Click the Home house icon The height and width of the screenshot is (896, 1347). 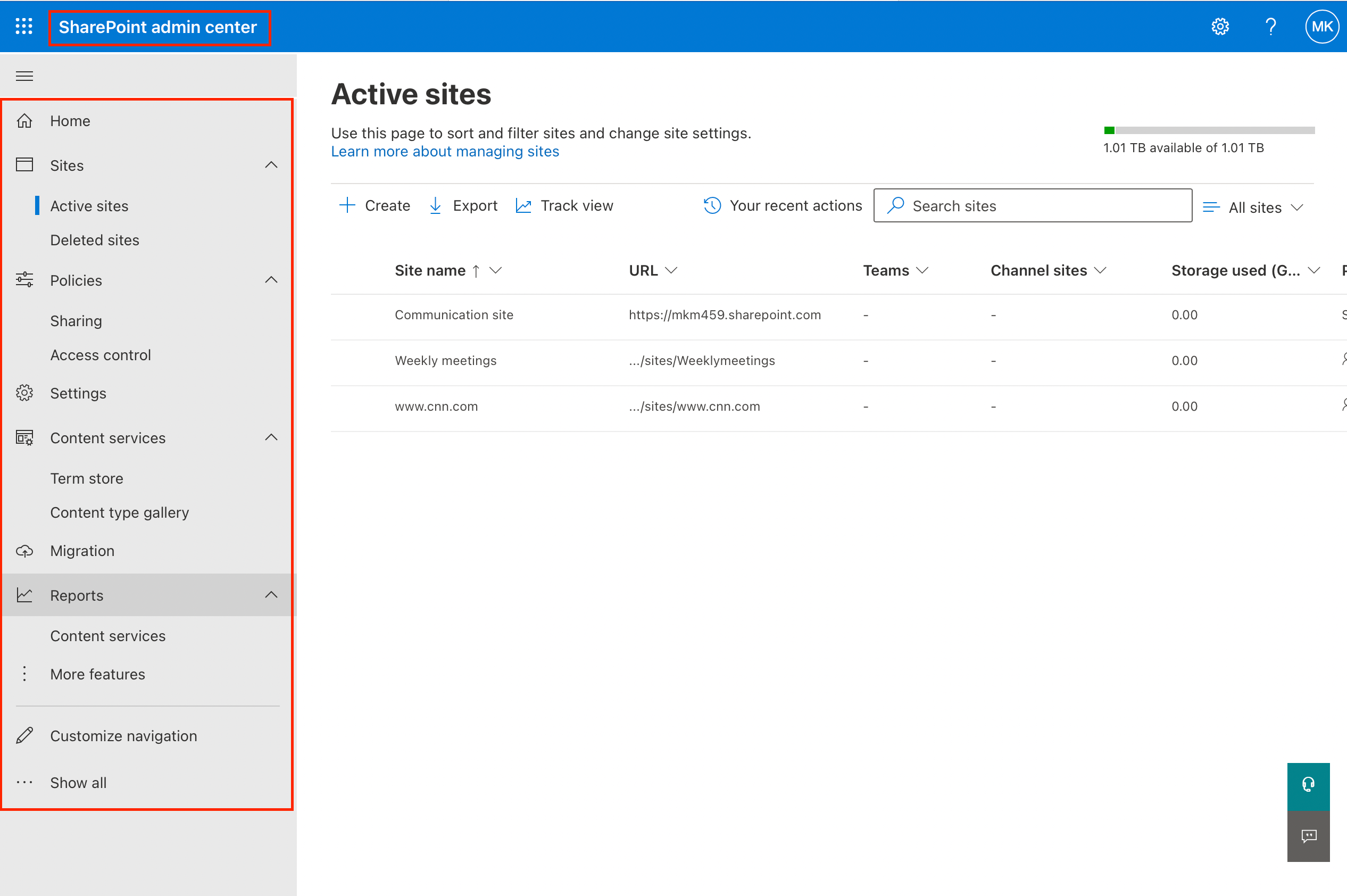(x=24, y=121)
